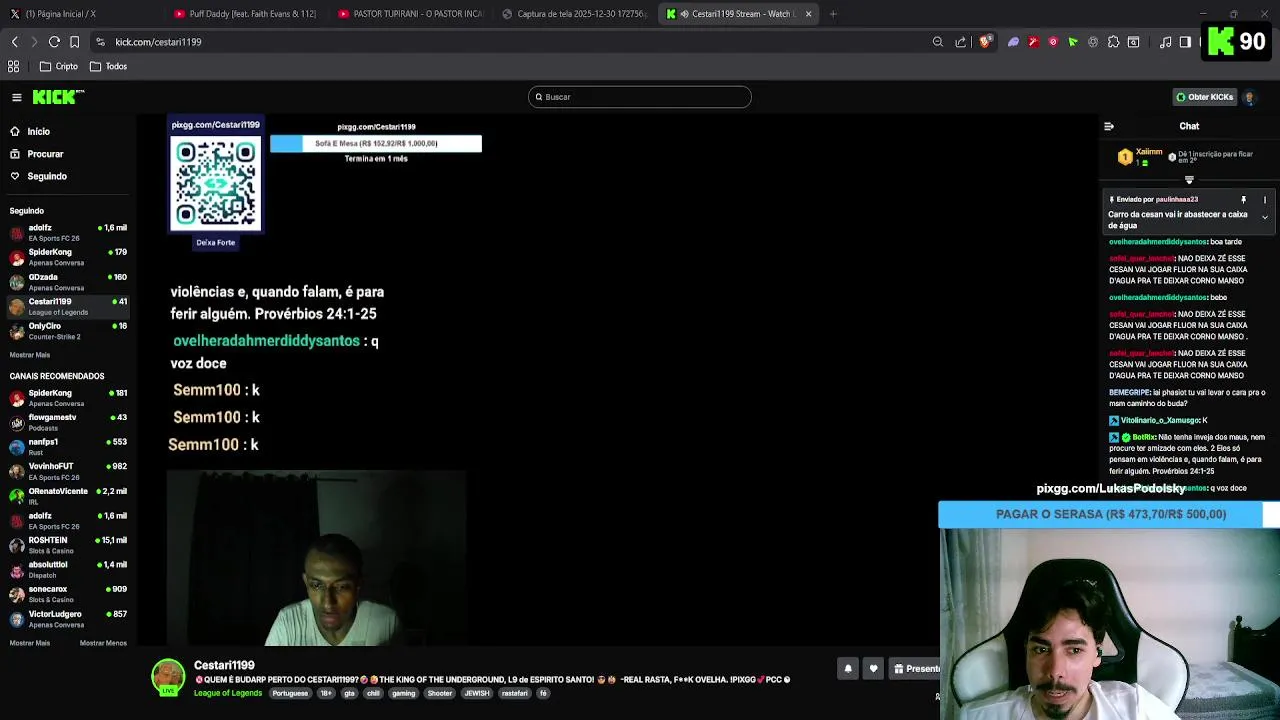Open the media control music note icon
This screenshot has height=720, width=1280.
tap(1166, 42)
